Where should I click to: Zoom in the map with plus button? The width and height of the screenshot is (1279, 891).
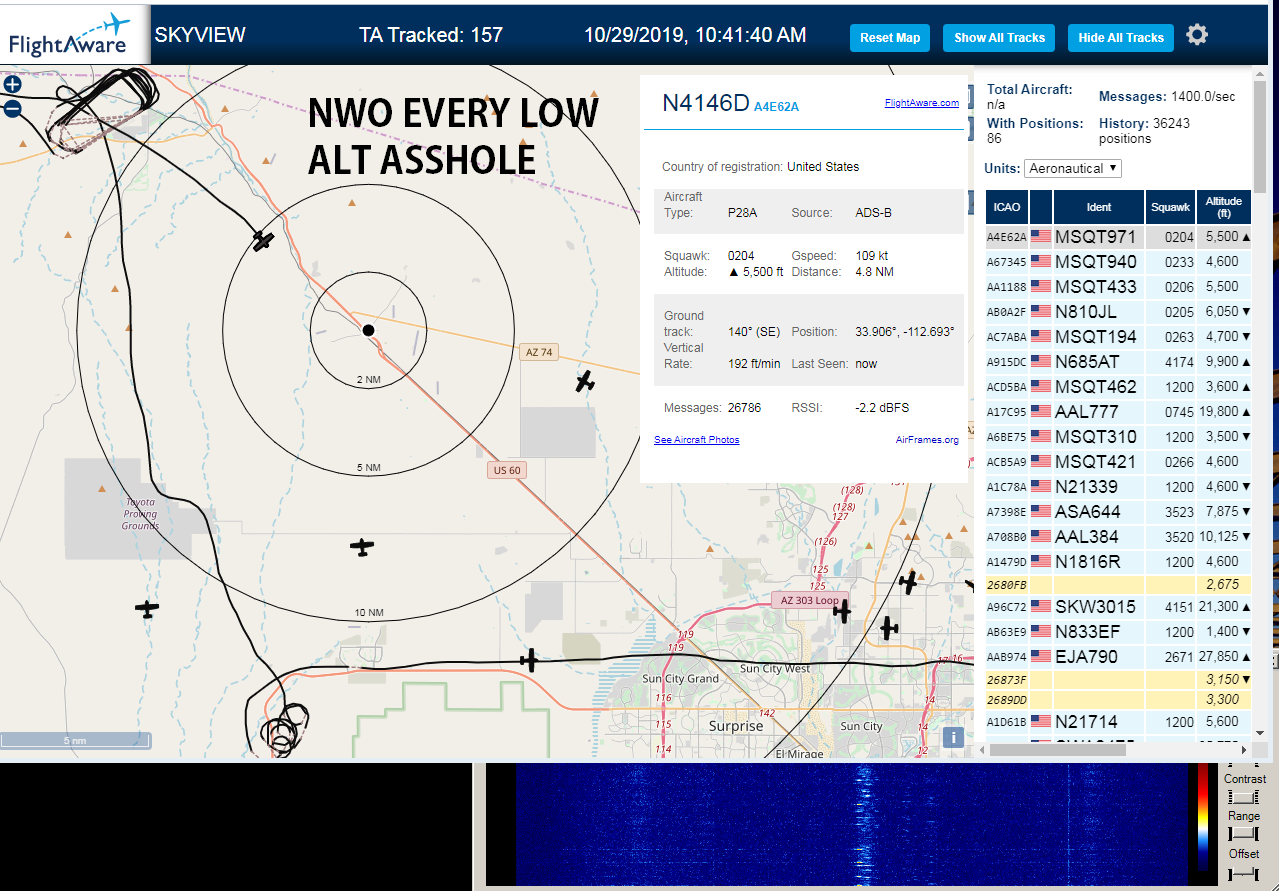point(13,85)
